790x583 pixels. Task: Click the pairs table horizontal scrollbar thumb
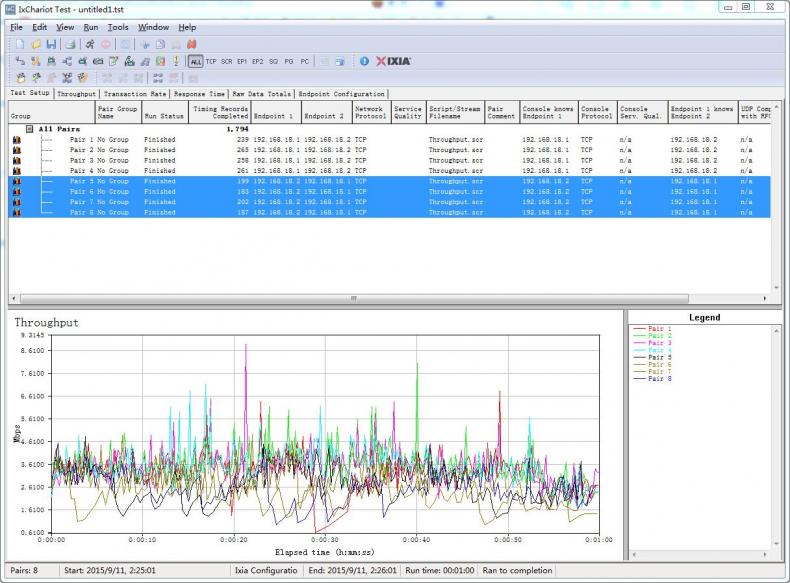tap(354, 298)
